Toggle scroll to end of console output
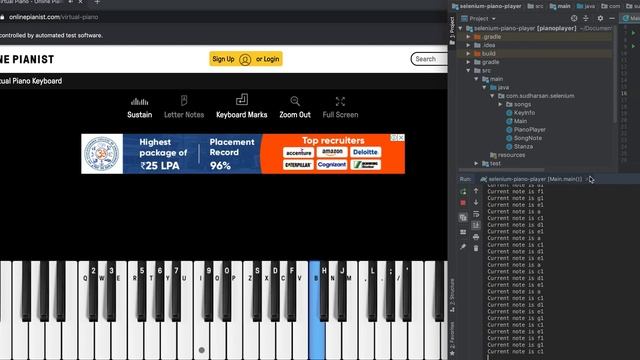 pyautogui.click(x=476, y=225)
